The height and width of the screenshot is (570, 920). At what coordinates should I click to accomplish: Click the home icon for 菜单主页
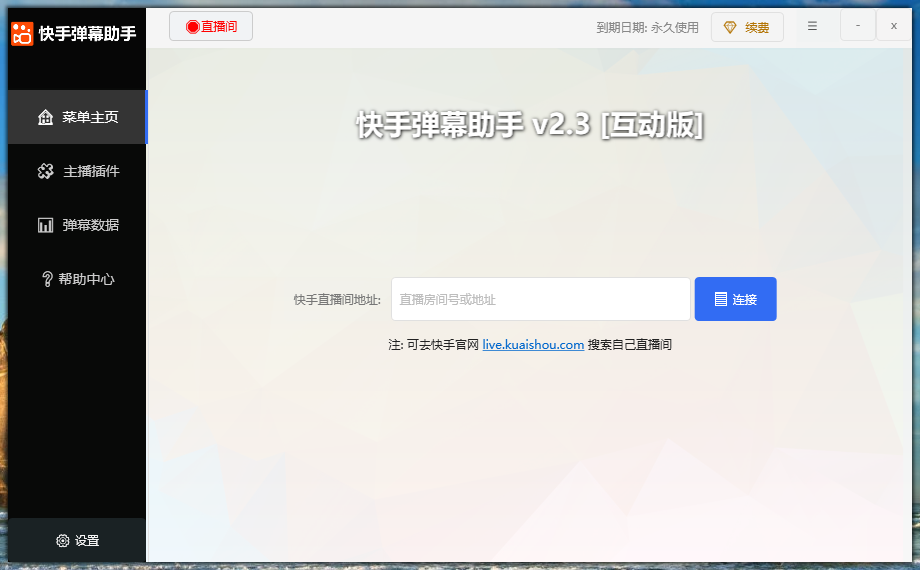tap(45, 117)
